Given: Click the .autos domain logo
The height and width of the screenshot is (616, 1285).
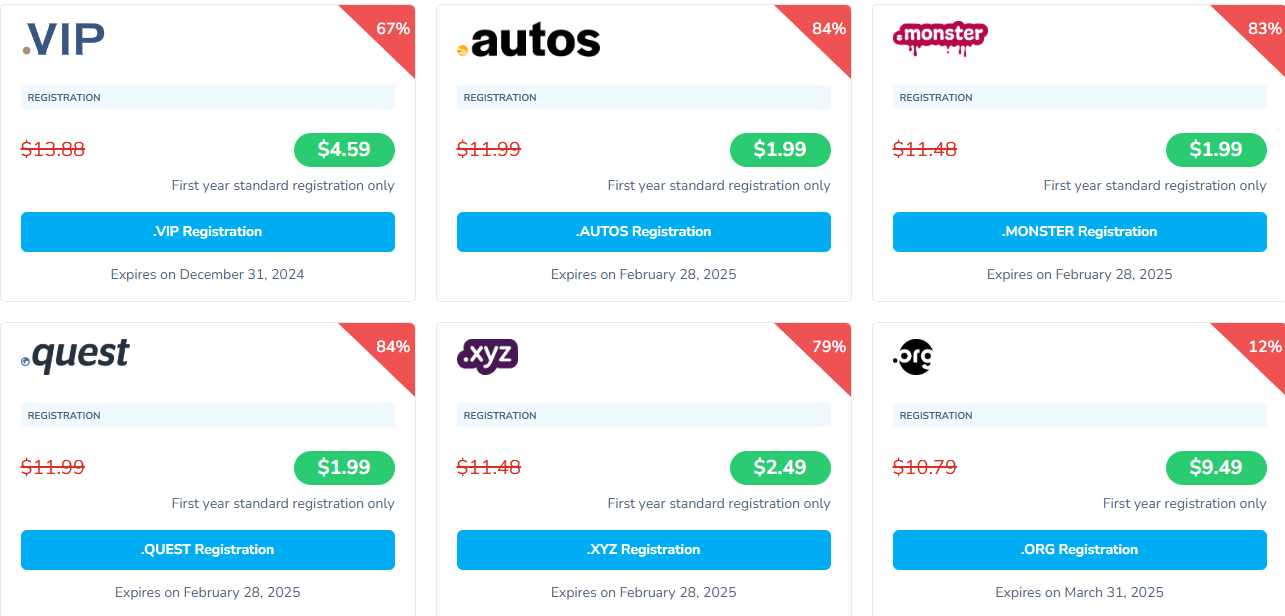Looking at the screenshot, I should [528, 41].
